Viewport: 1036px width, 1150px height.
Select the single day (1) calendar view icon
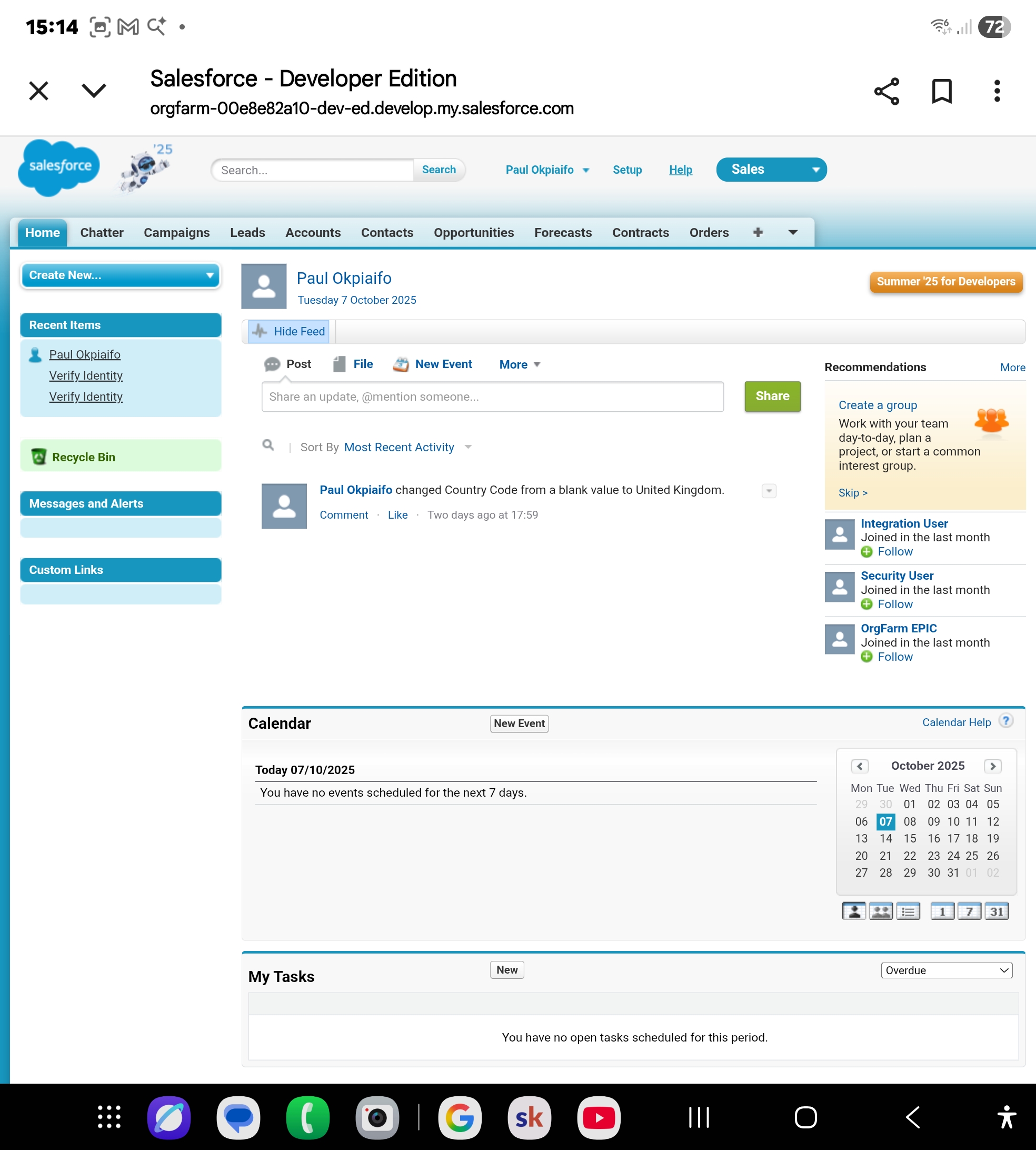coord(943,911)
